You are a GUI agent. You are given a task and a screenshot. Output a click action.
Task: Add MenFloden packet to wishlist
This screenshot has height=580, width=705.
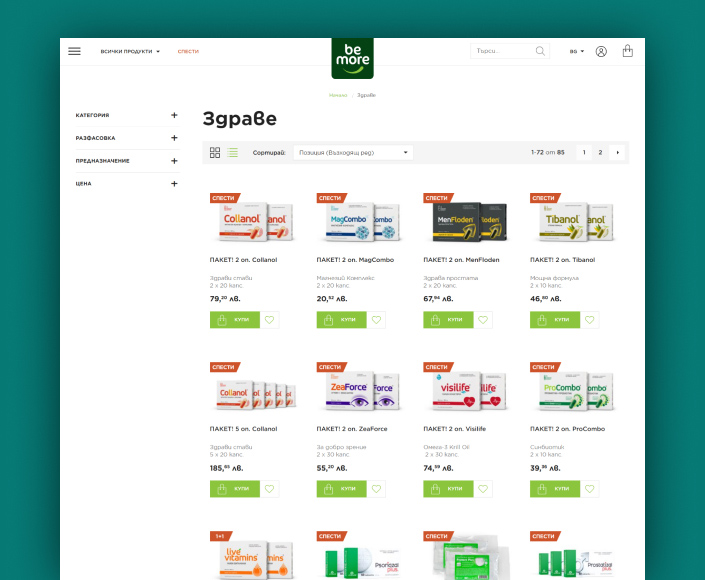tap(483, 320)
